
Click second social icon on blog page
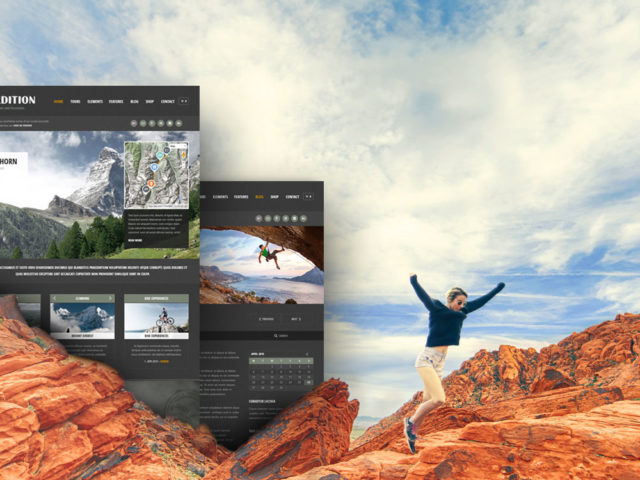click(267, 218)
